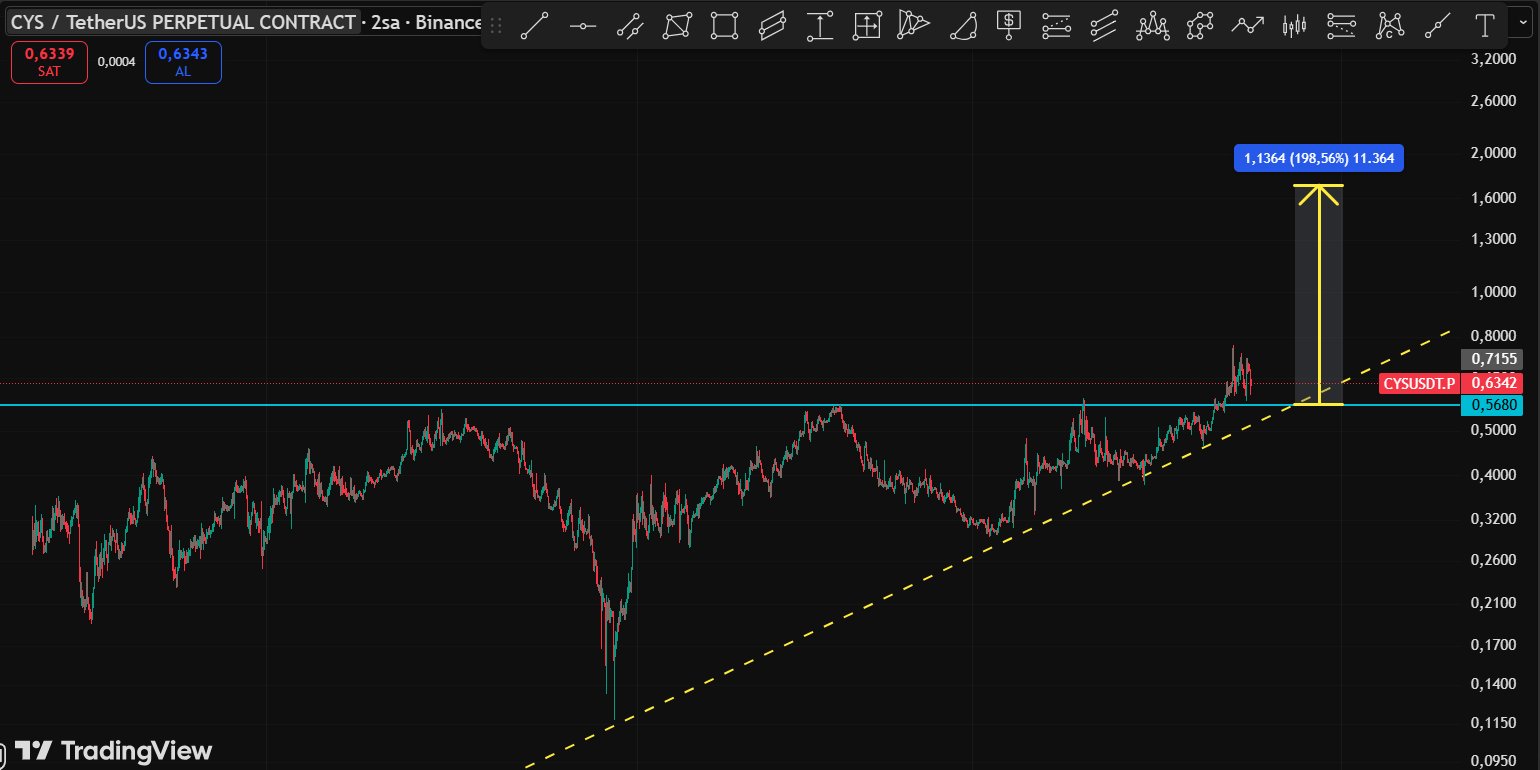This screenshot has width=1540, height=770.
Task: Click the 1,0000 price axis label
Action: [x=1494, y=292]
